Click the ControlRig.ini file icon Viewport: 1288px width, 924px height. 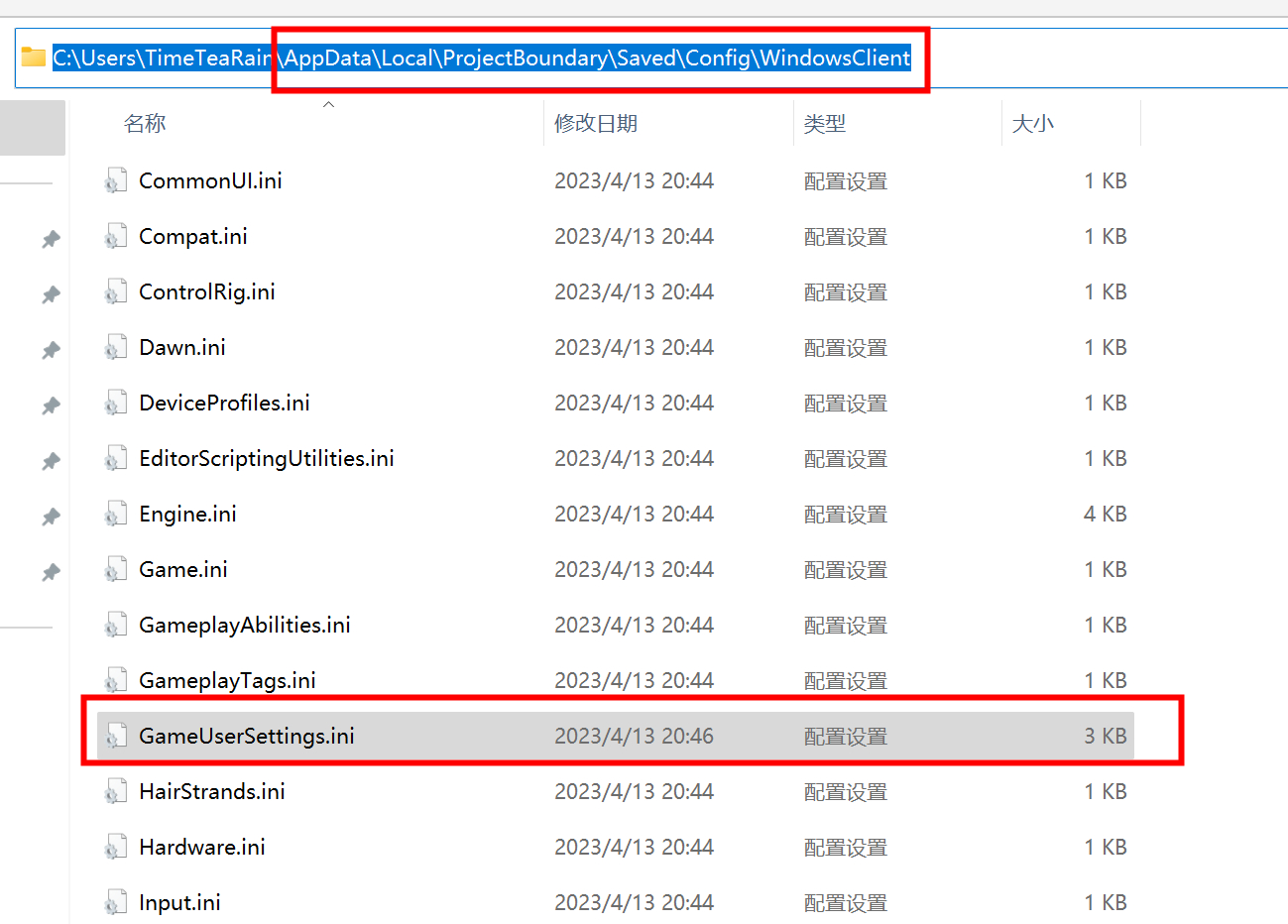[x=116, y=291]
